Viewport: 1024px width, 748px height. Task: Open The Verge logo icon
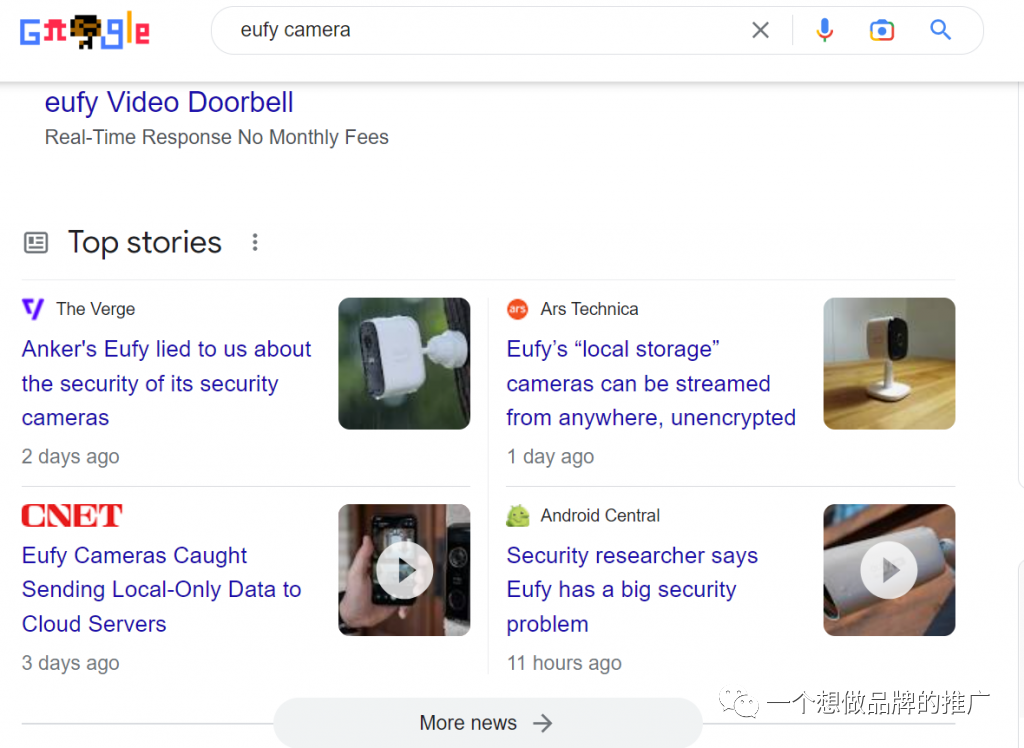click(x=33, y=308)
